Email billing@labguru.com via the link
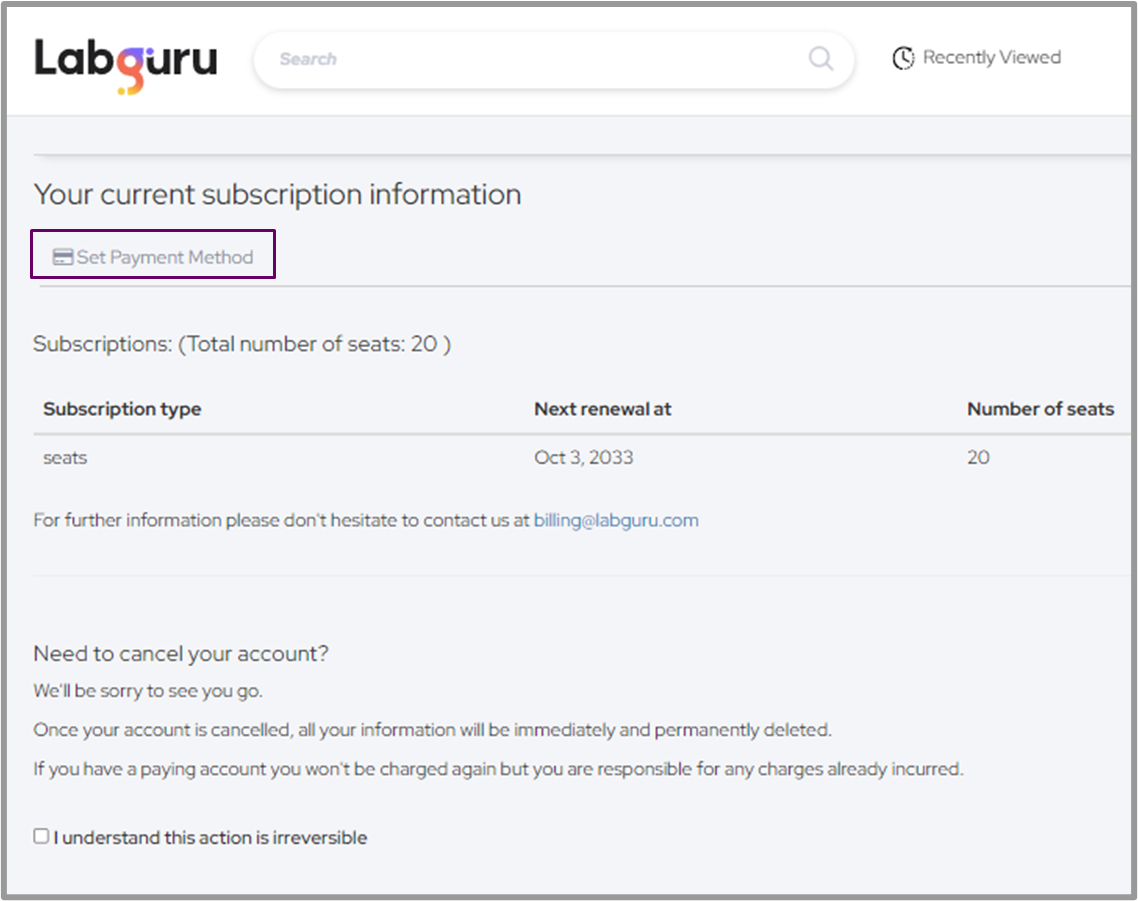1138x901 pixels. pyautogui.click(x=616, y=520)
